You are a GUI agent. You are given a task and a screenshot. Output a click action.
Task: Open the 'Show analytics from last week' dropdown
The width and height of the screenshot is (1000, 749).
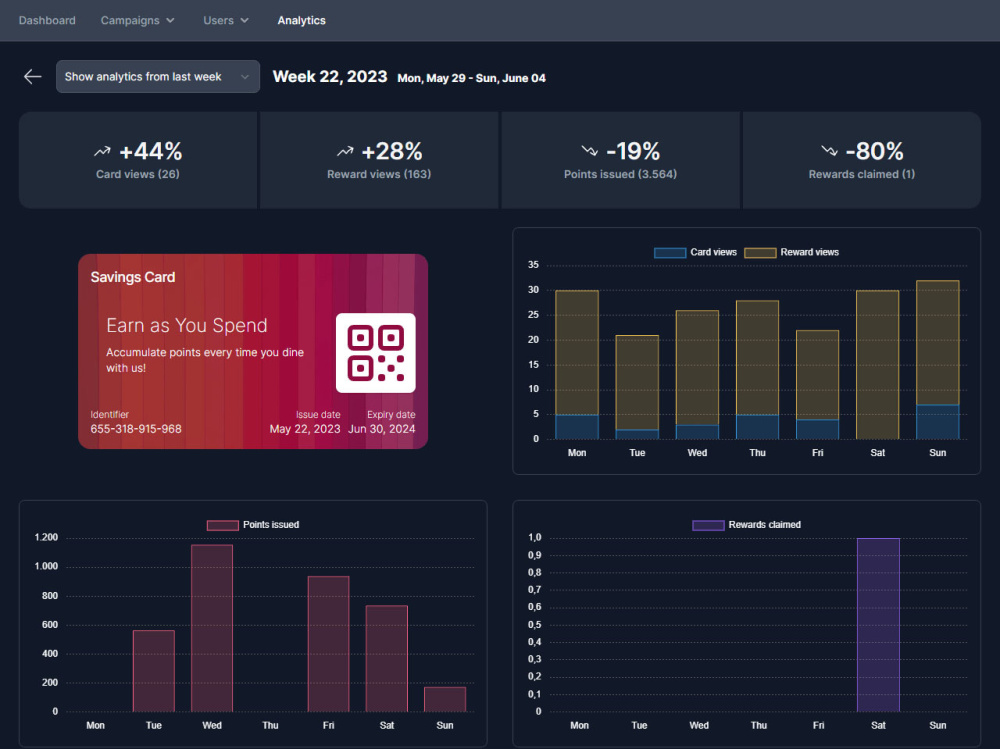(x=158, y=77)
